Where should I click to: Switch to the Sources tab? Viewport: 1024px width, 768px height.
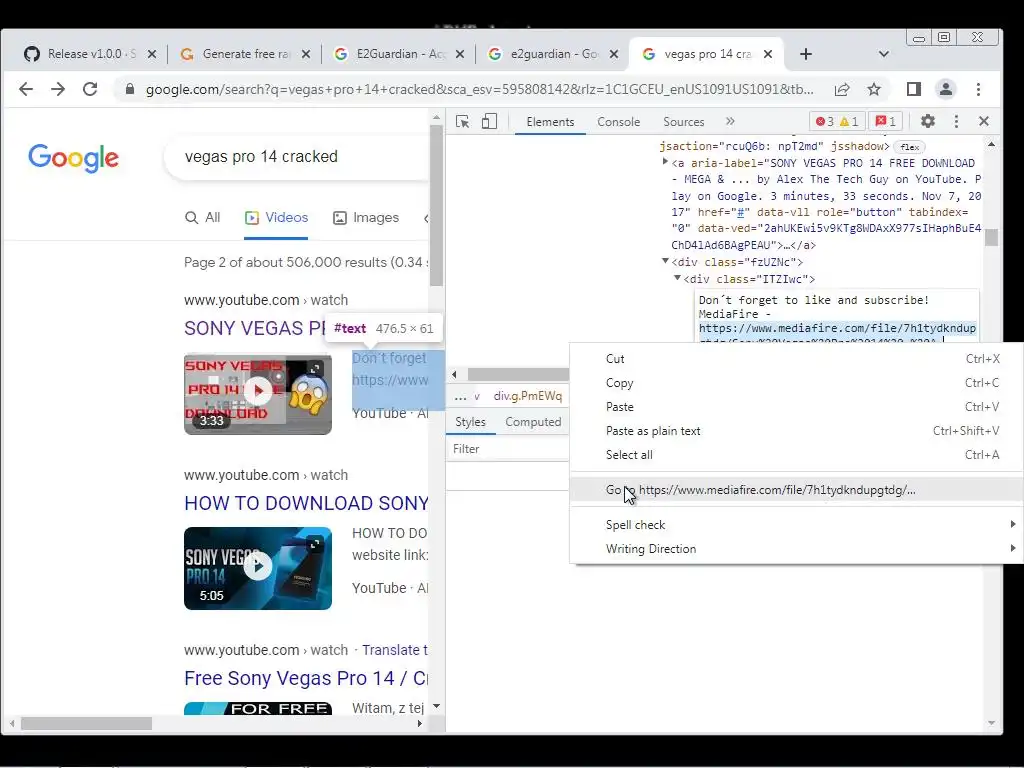tap(684, 122)
